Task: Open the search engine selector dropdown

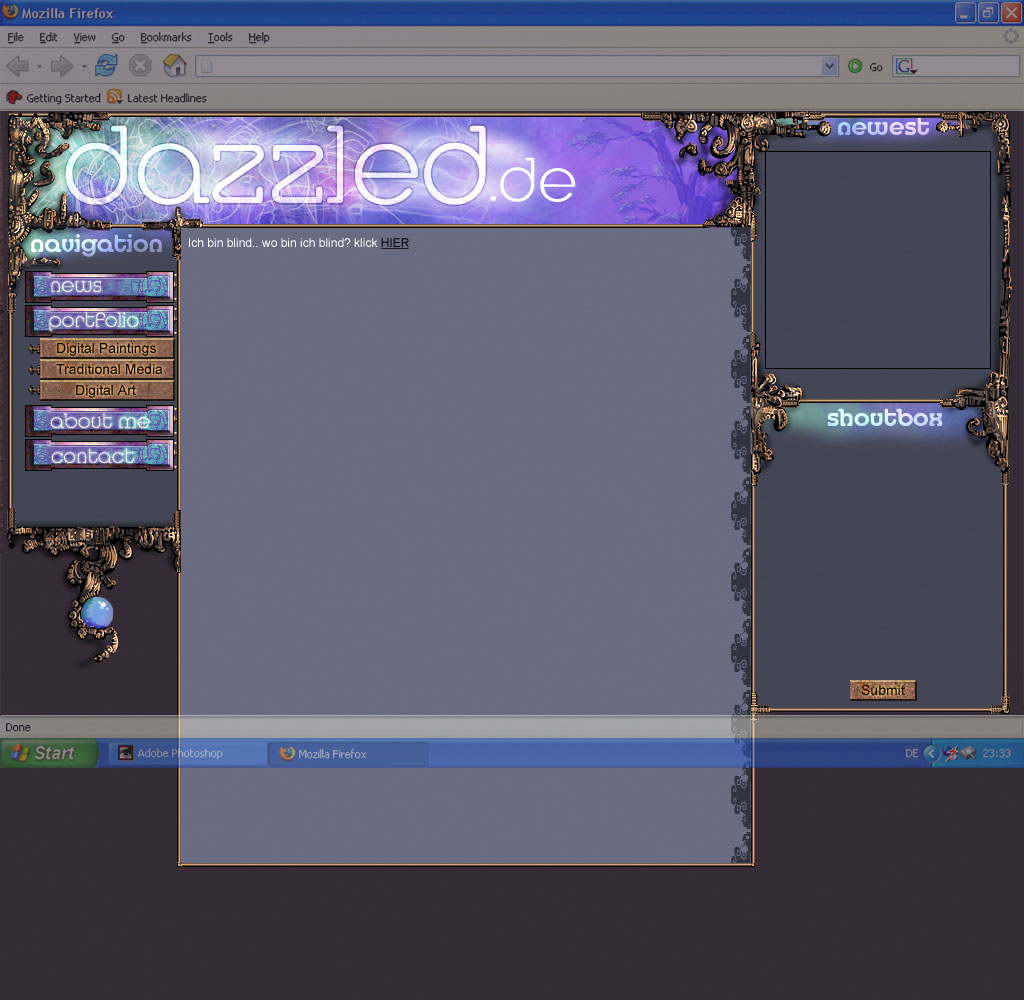Action: pos(906,67)
